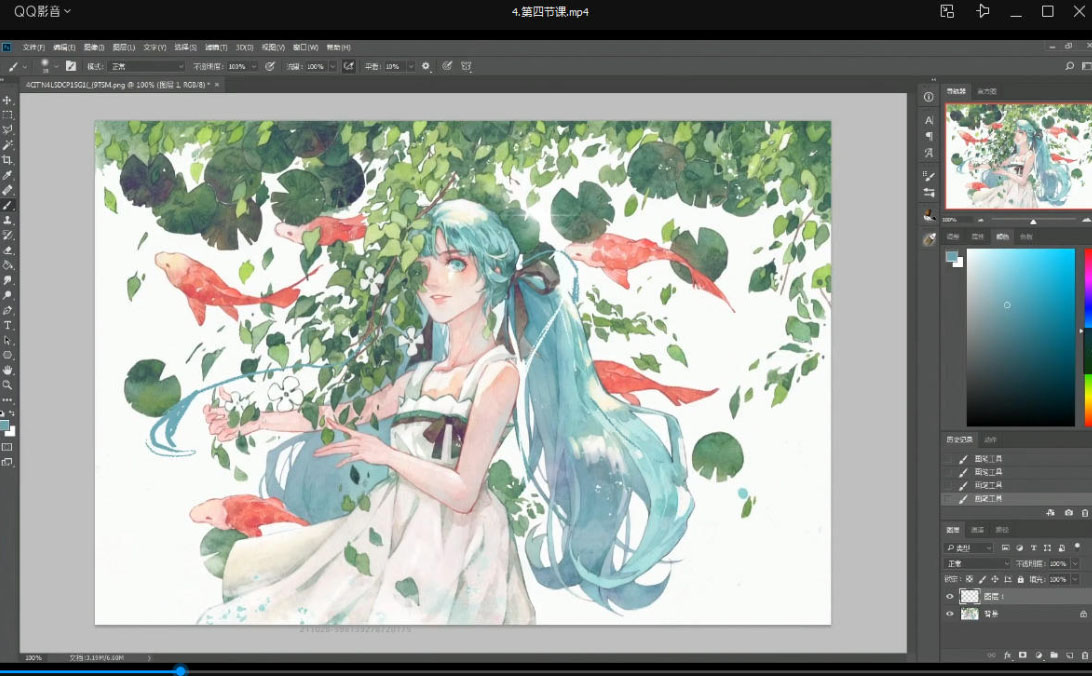Open the brush opacity dropdown arrow

[x=254, y=66]
